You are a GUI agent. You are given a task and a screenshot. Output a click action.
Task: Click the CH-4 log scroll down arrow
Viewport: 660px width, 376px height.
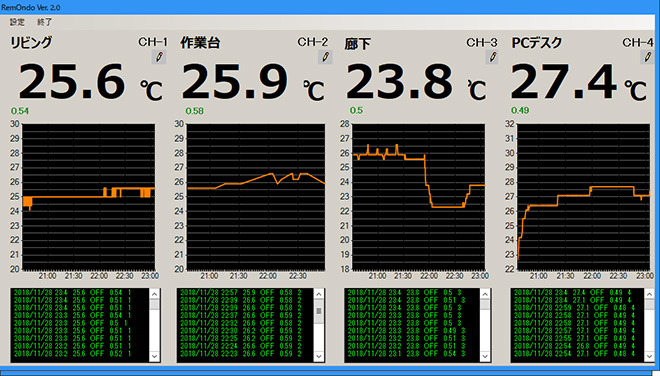[x=649, y=356]
